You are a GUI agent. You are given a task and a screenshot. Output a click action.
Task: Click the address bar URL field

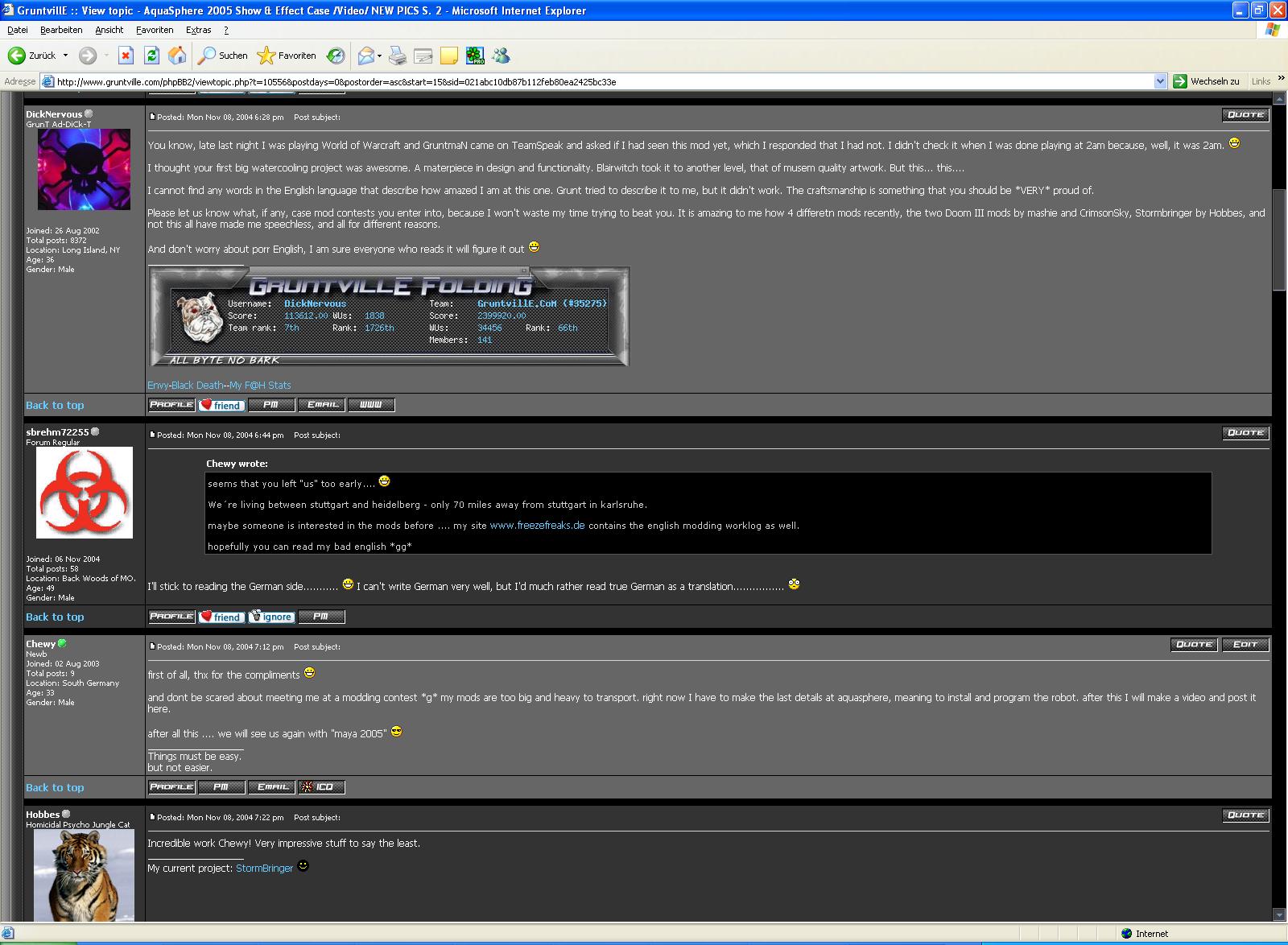tap(596, 81)
